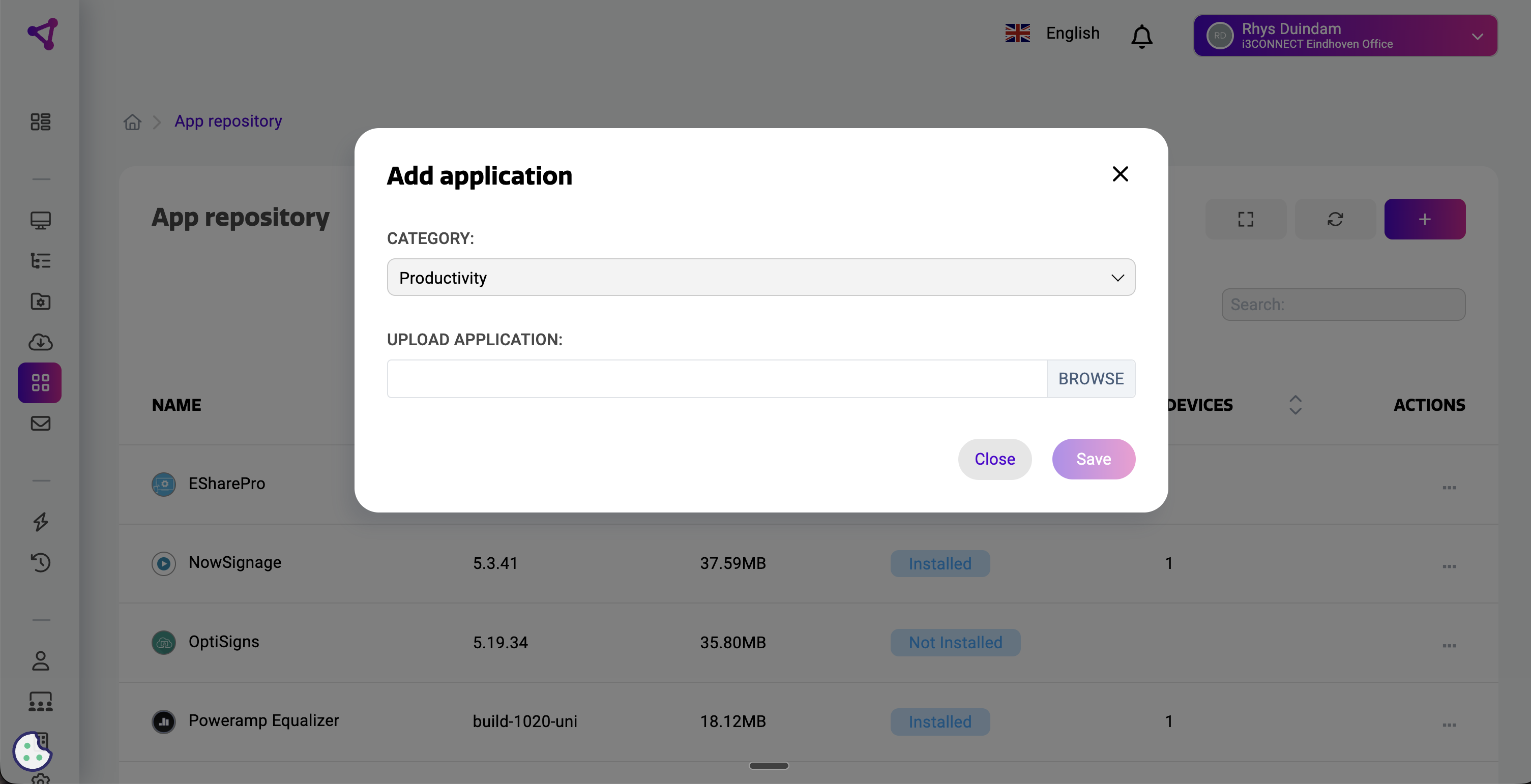Screen dimensions: 1531x784
Task: Open the Category dropdown showing Productivity
Action: click(x=761, y=278)
